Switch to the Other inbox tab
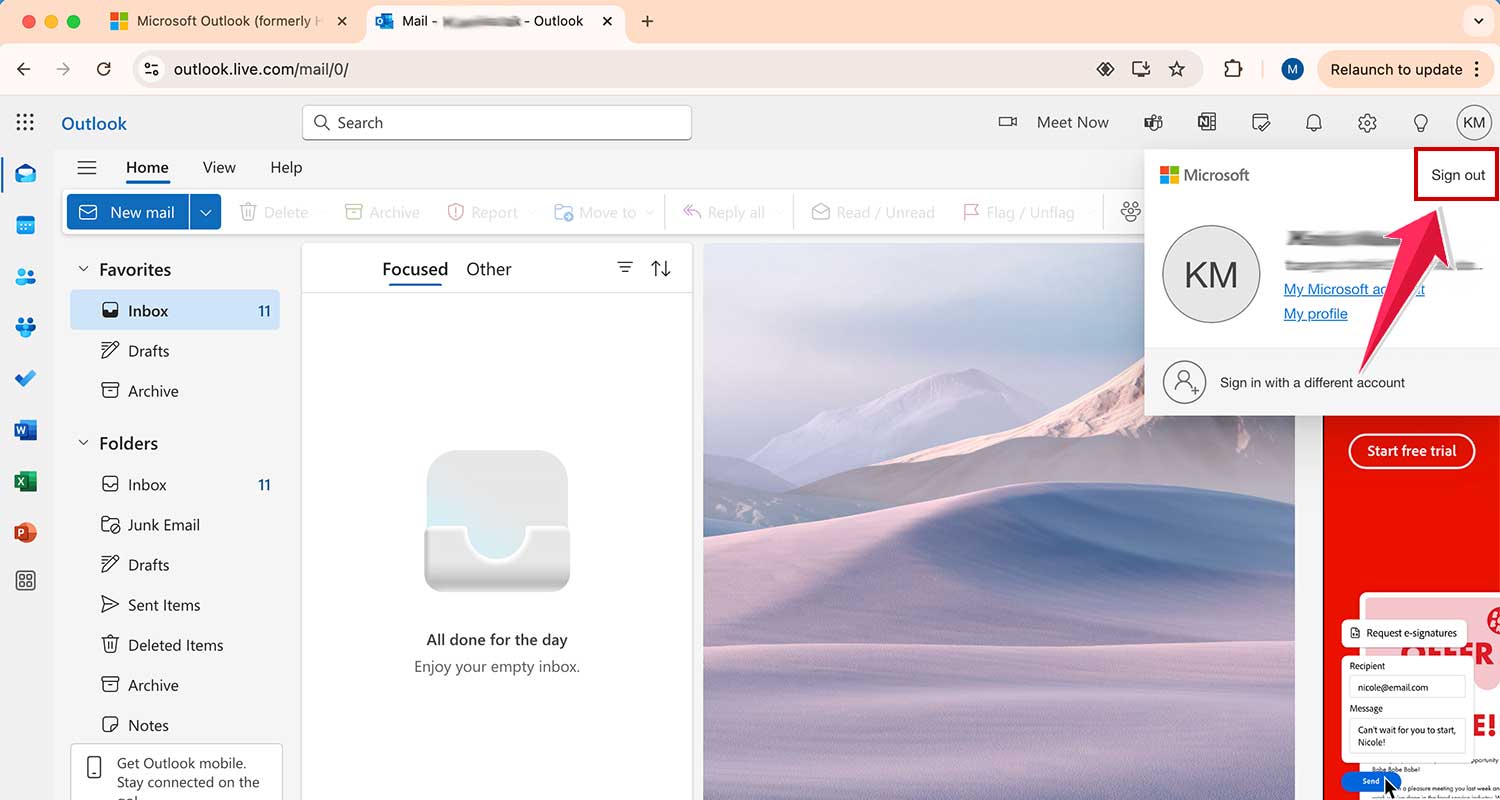The image size is (1500, 800). click(x=489, y=268)
